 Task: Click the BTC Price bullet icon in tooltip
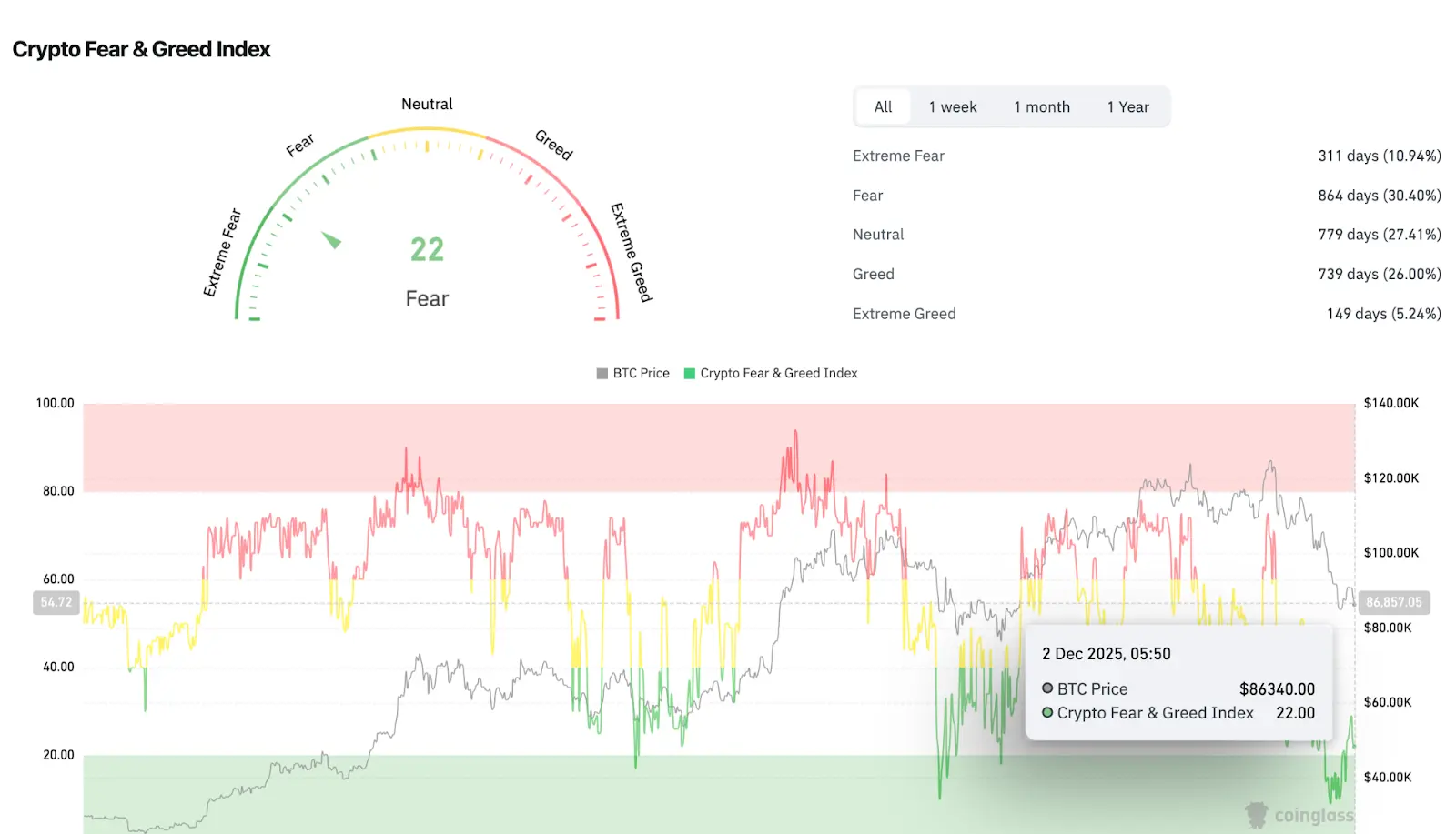coord(1046,688)
